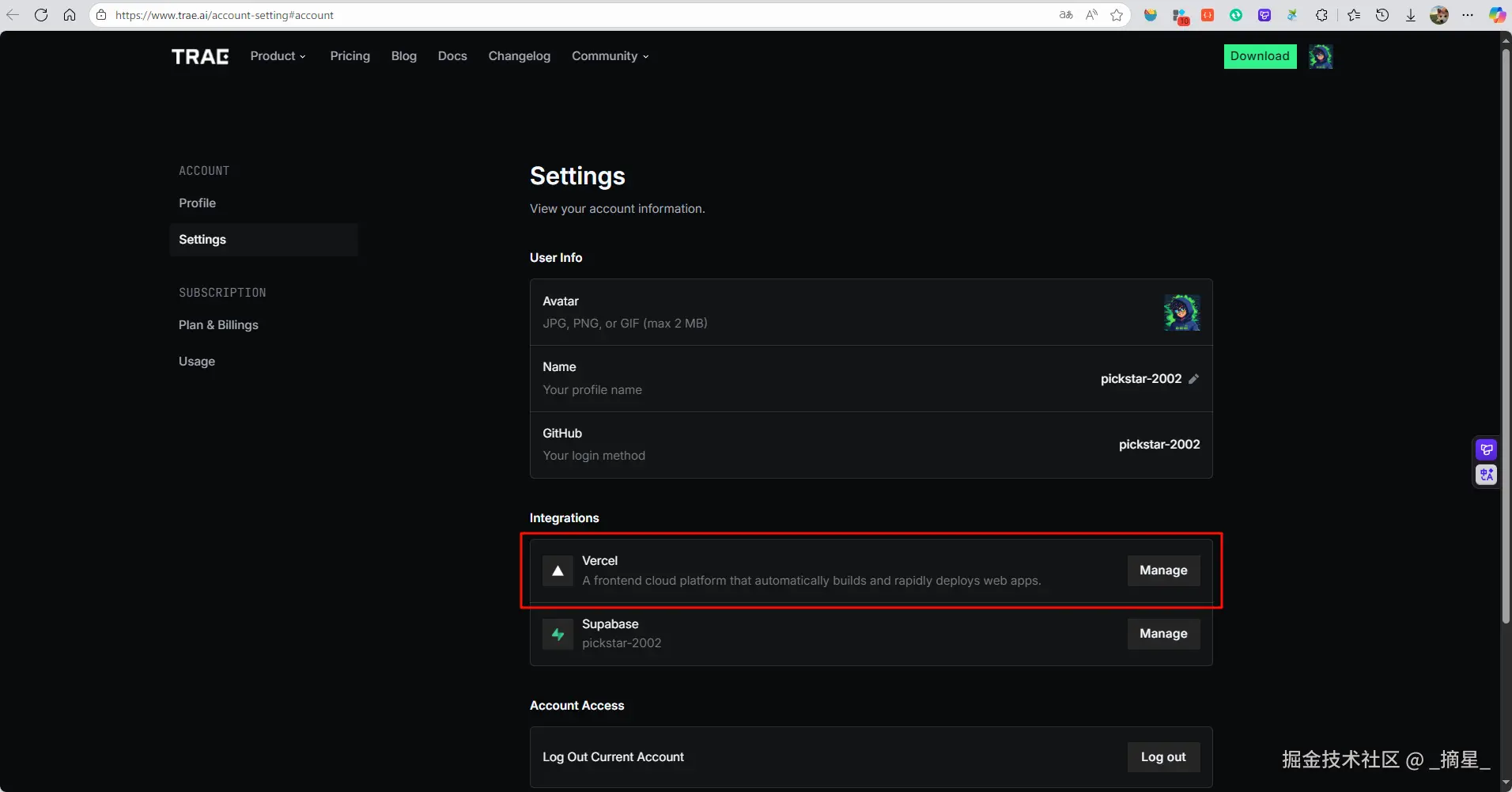Open the user avatar menu beside Download

point(1321,56)
